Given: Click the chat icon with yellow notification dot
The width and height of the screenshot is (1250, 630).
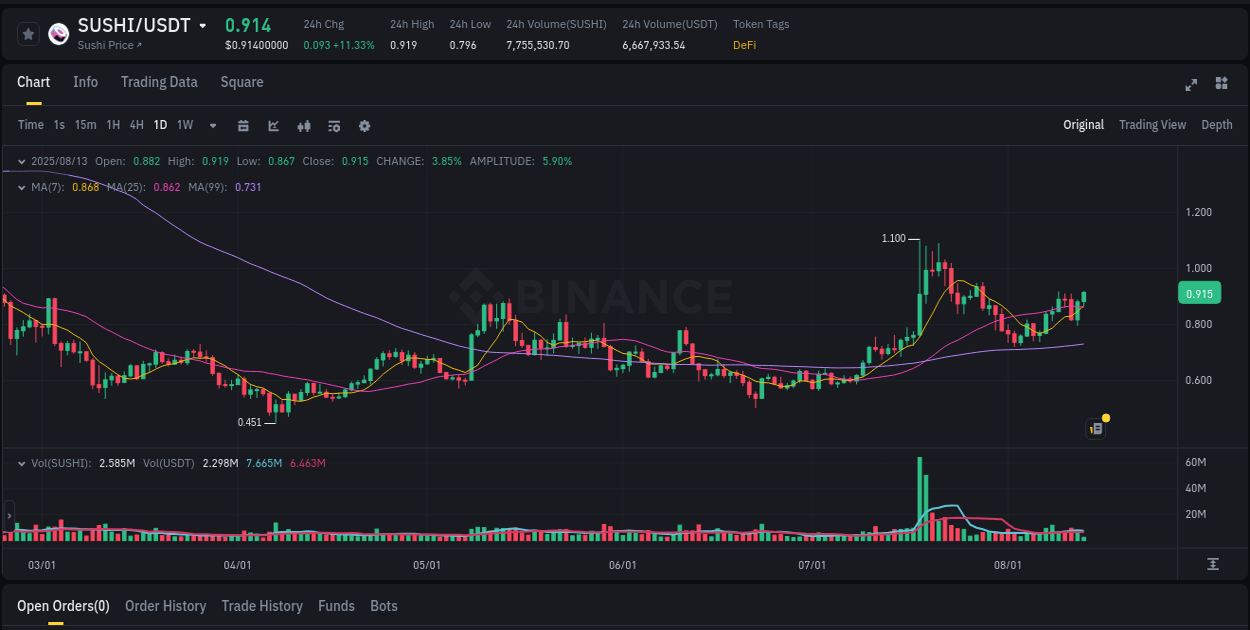Looking at the screenshot, I should (x=1095, y=428).
